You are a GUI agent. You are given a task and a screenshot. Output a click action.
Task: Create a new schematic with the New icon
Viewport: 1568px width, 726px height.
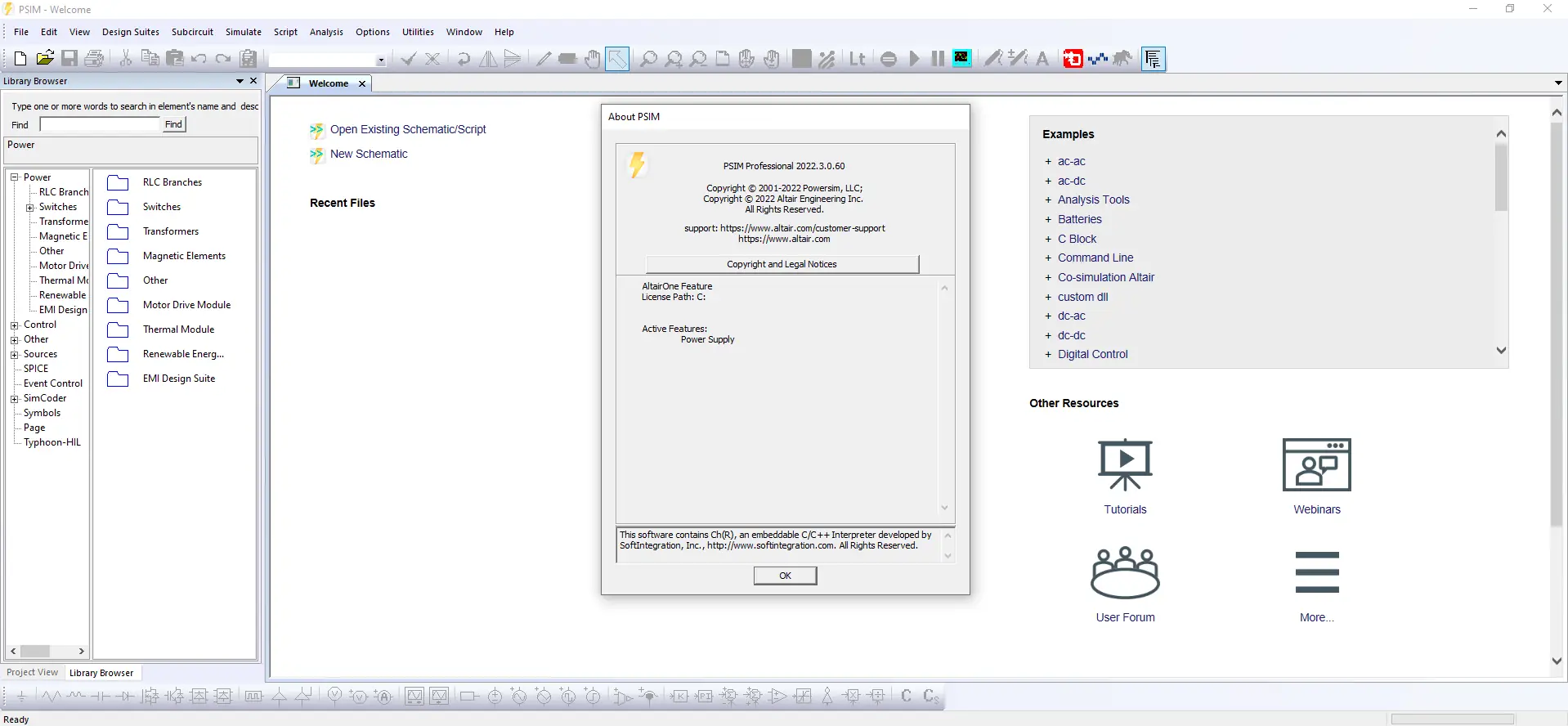[x=20, y=59]
